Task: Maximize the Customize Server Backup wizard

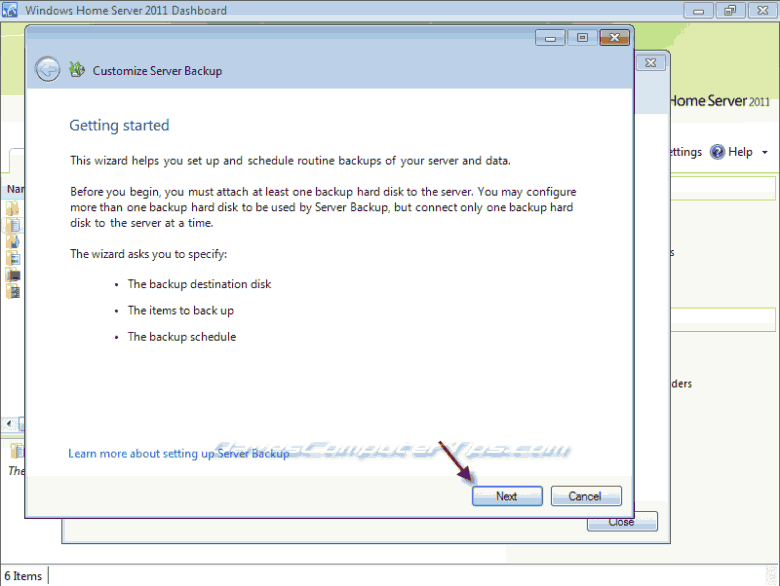Action: pyautogui.click(x=582, y=38)
